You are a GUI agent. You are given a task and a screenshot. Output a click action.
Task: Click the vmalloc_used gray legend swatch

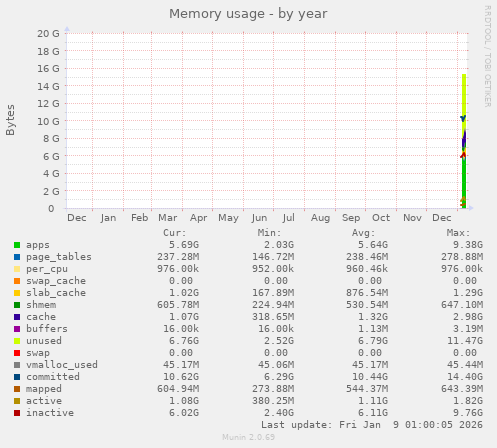[x=17, y=365]
